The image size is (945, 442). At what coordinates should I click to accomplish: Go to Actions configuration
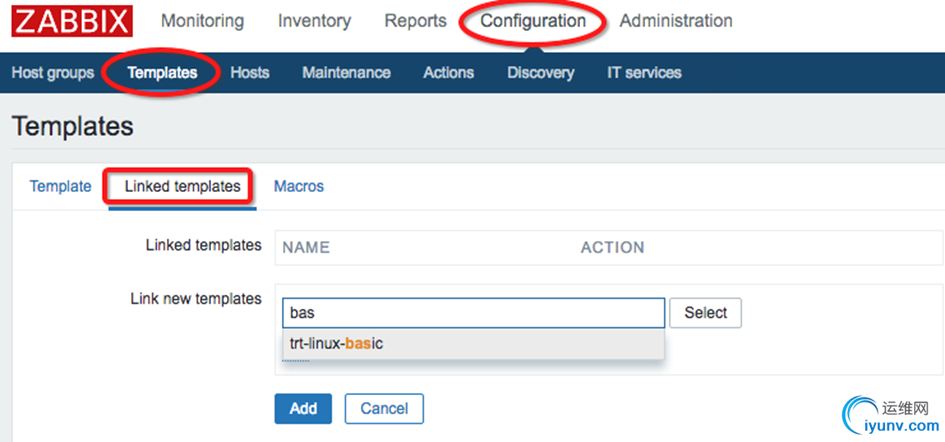(x=448, y=73)
